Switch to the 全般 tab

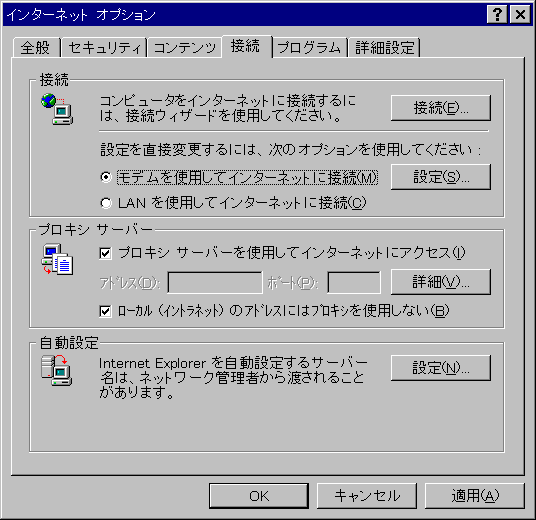(35, 47)
